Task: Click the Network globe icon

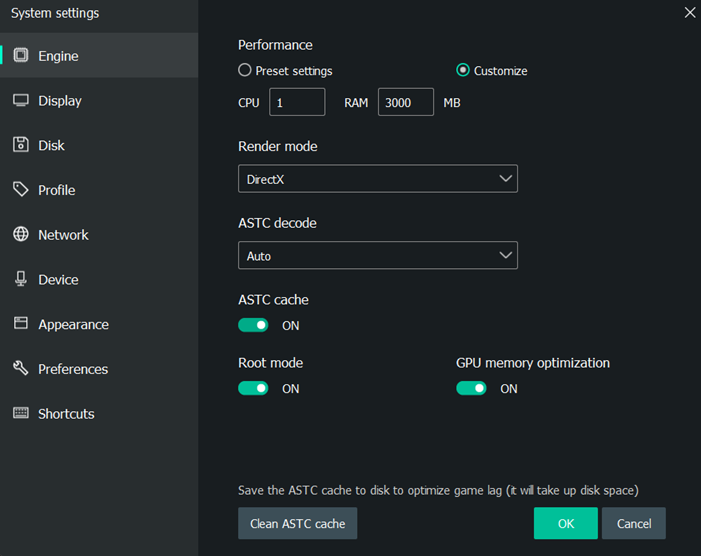Action: [x=21, y=234]
